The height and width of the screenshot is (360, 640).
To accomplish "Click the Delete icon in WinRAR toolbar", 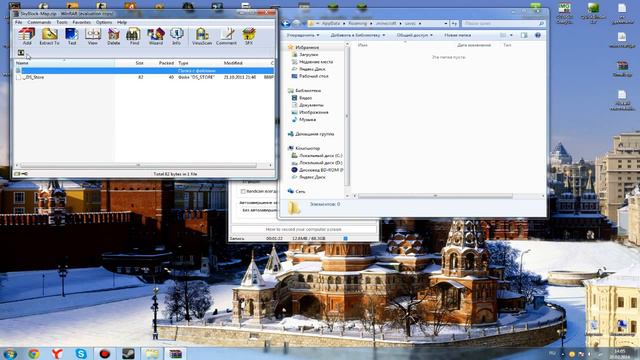I will pyautogui.click(x=113, y=36).
